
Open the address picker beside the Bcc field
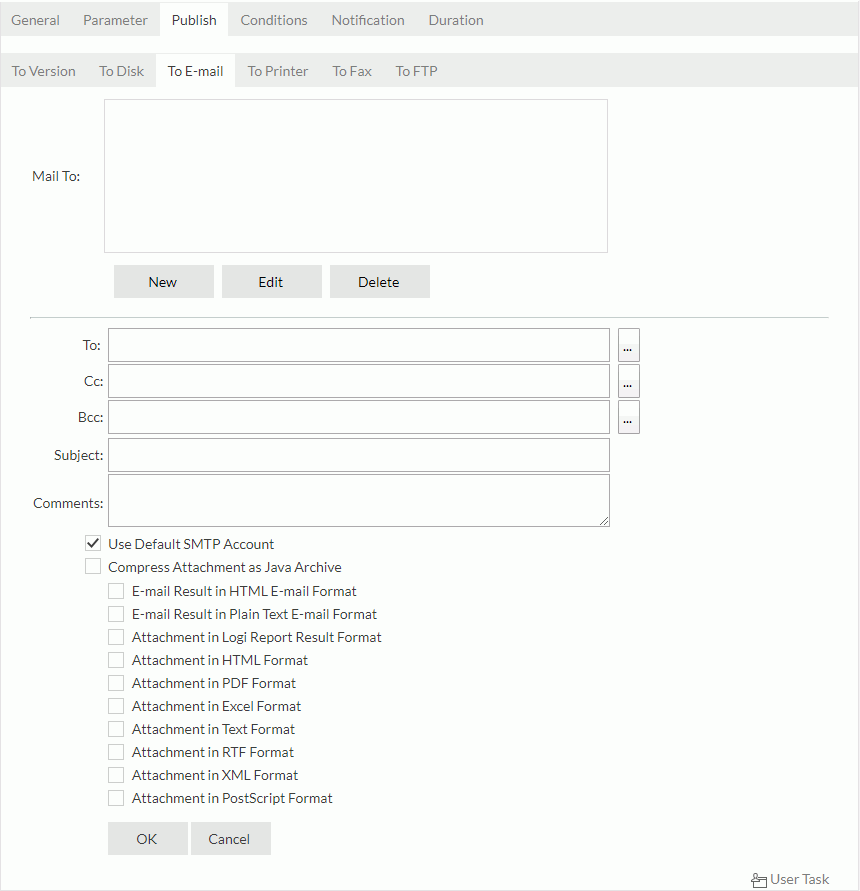pyautogui.click(x=628, y=417)
